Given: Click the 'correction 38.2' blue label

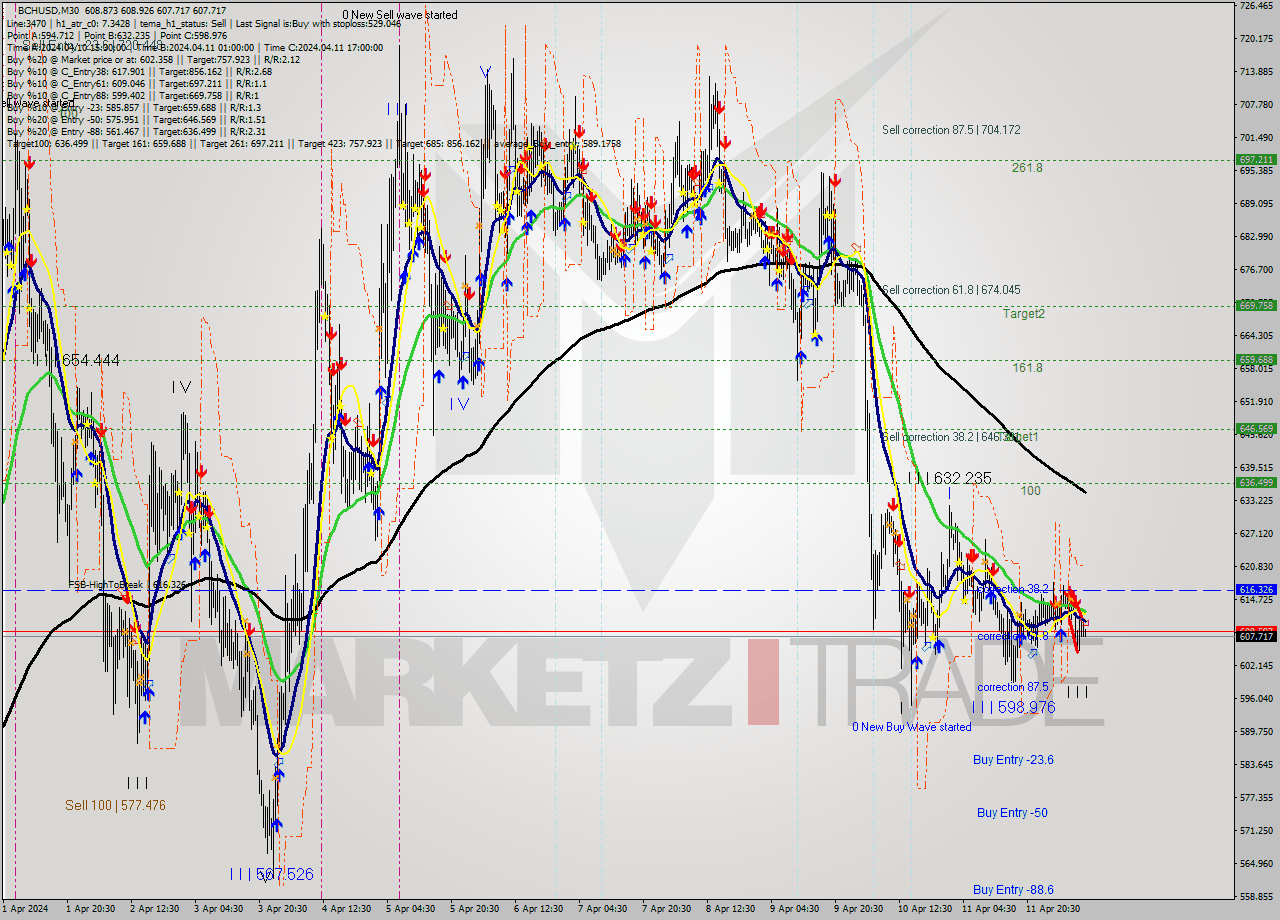Looking at the screenshot, I should [x=1013, y=590].
